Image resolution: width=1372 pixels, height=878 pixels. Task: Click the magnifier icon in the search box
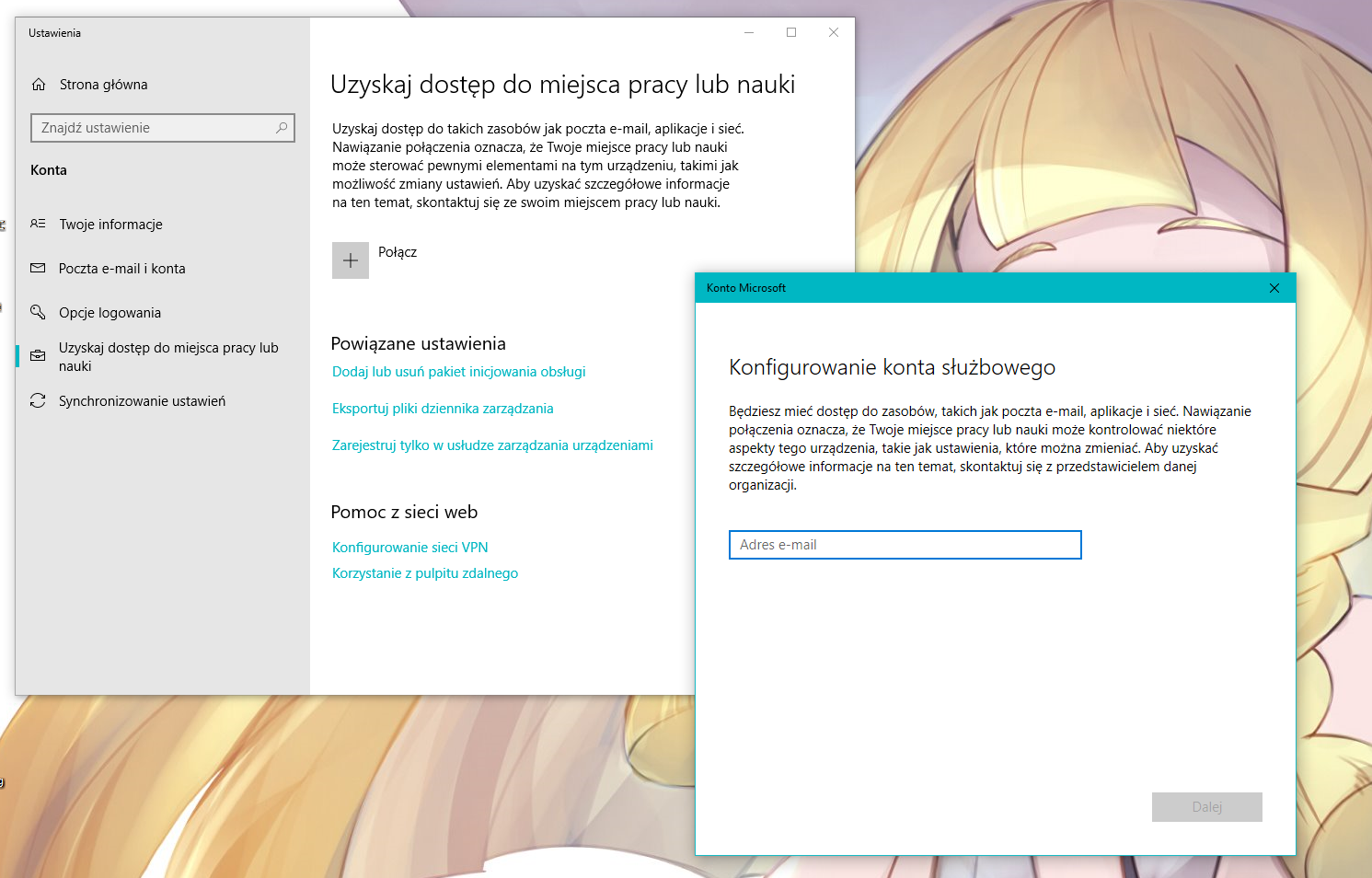click(282, 128)
